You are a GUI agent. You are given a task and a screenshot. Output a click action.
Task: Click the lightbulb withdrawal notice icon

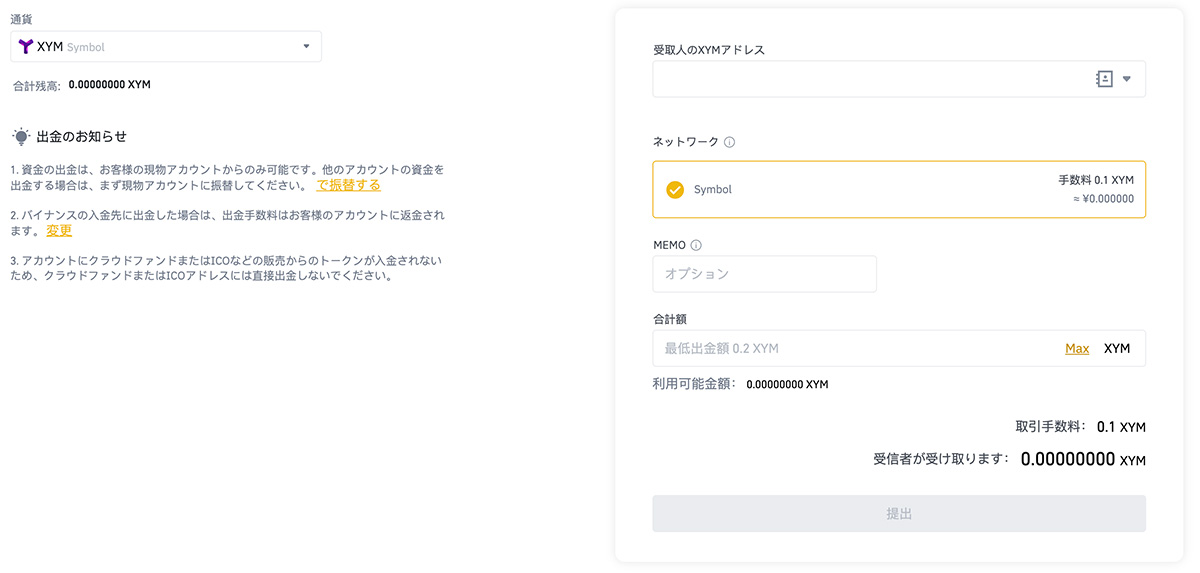[x=21, y=136]
